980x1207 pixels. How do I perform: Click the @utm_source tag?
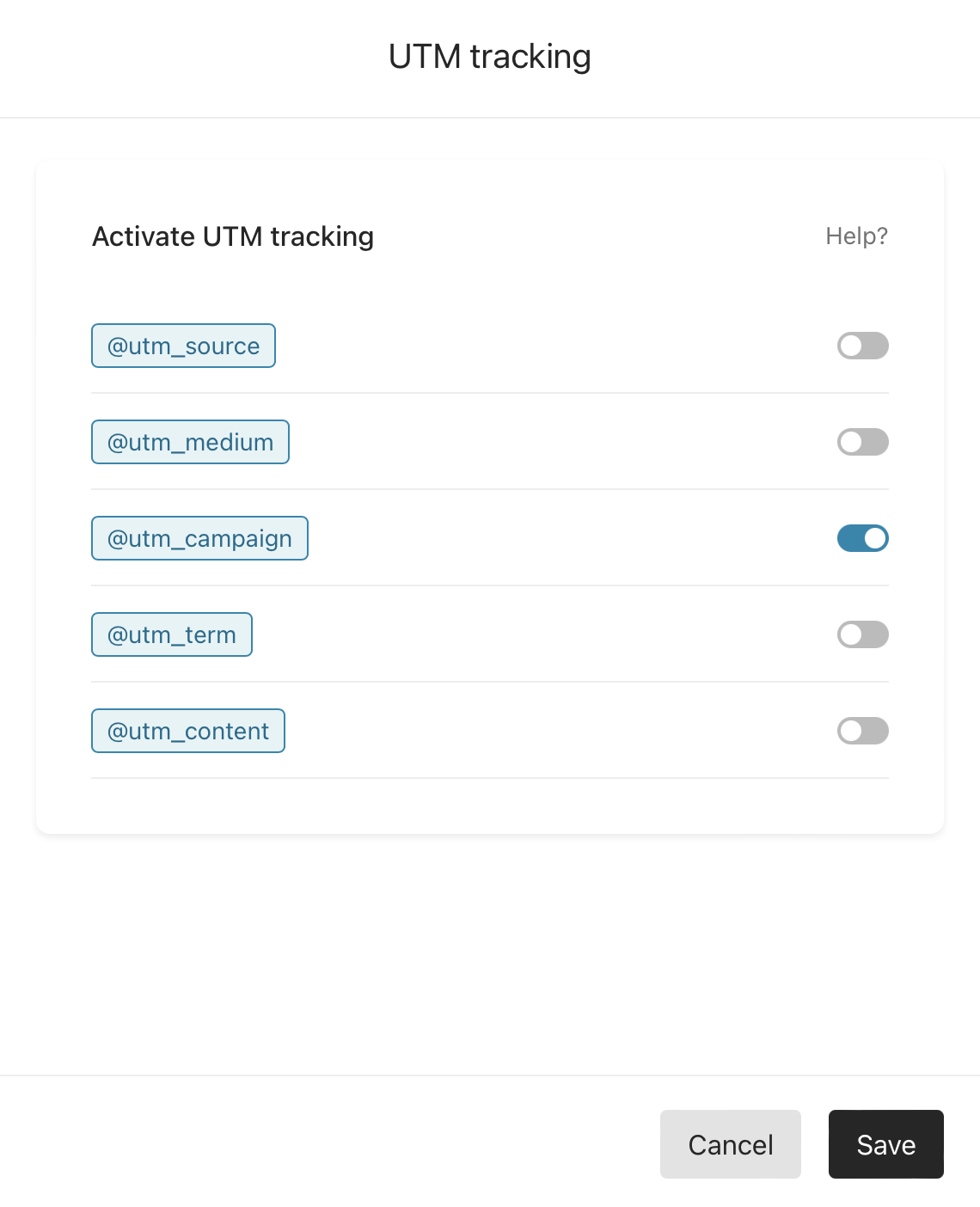pyautogui.click(x=183, y=346)
